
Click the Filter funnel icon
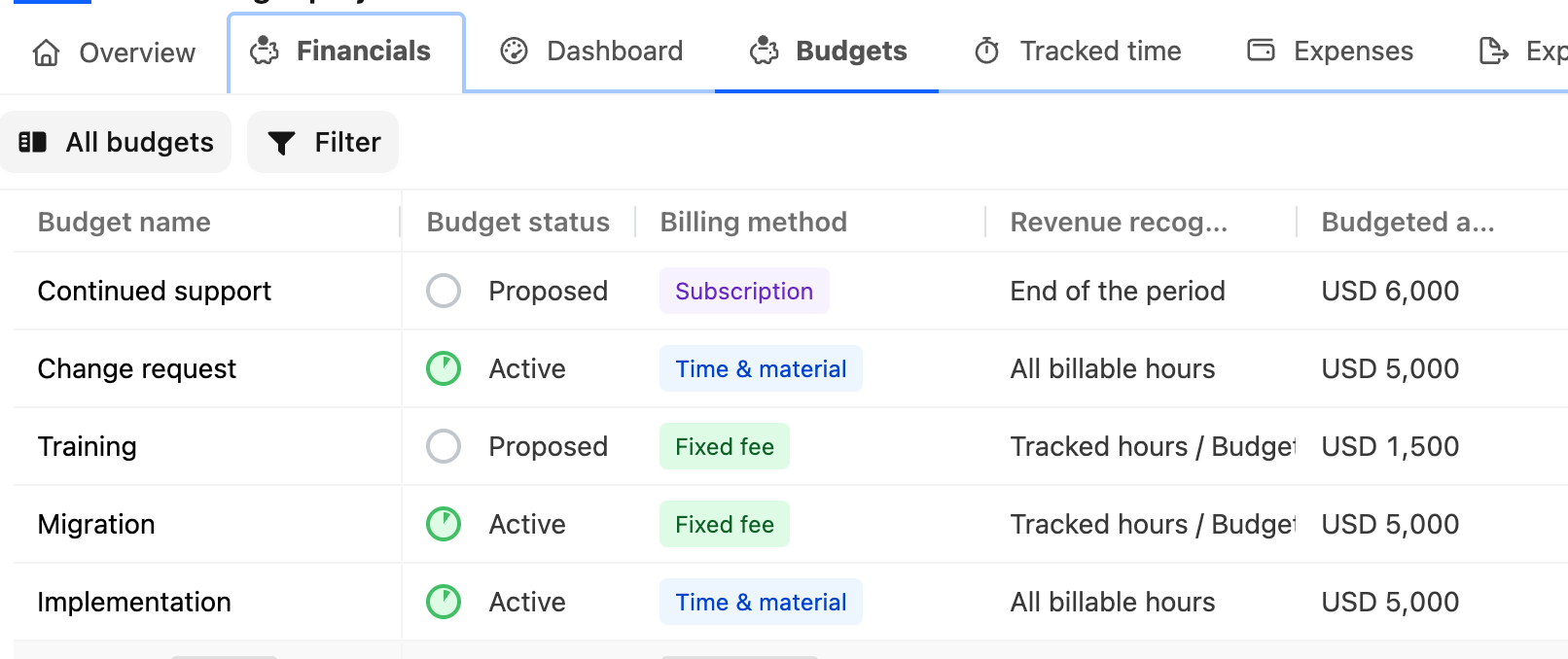[281, 143]
